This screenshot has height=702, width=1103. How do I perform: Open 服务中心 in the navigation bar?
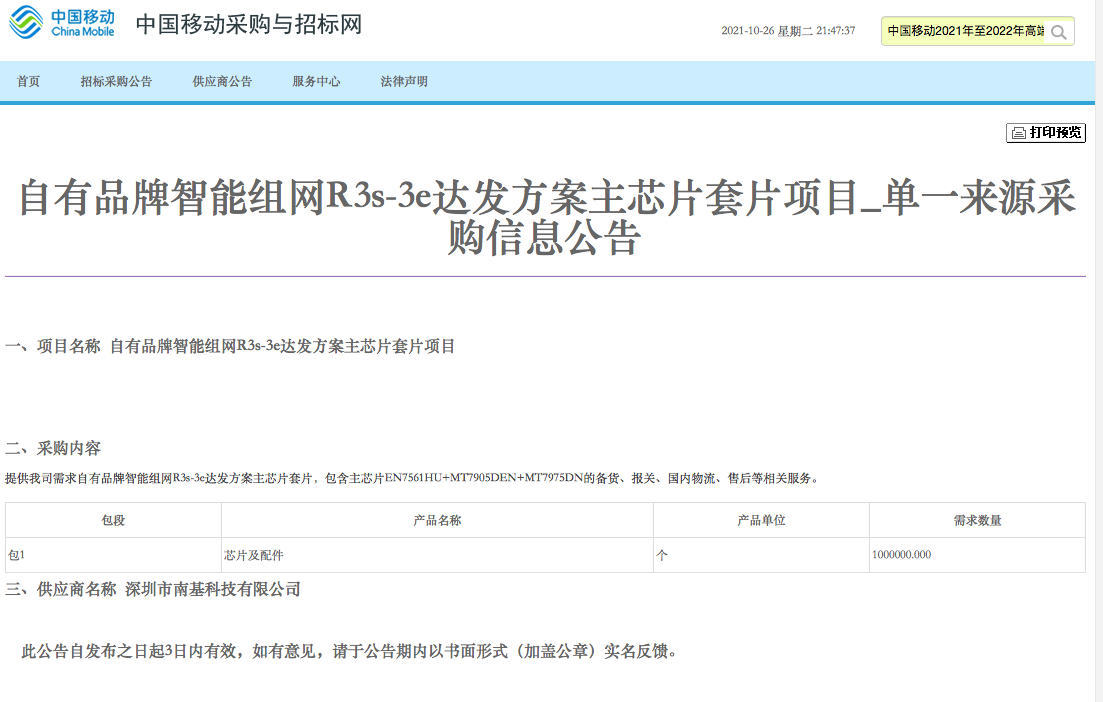(x=317, y=82)
